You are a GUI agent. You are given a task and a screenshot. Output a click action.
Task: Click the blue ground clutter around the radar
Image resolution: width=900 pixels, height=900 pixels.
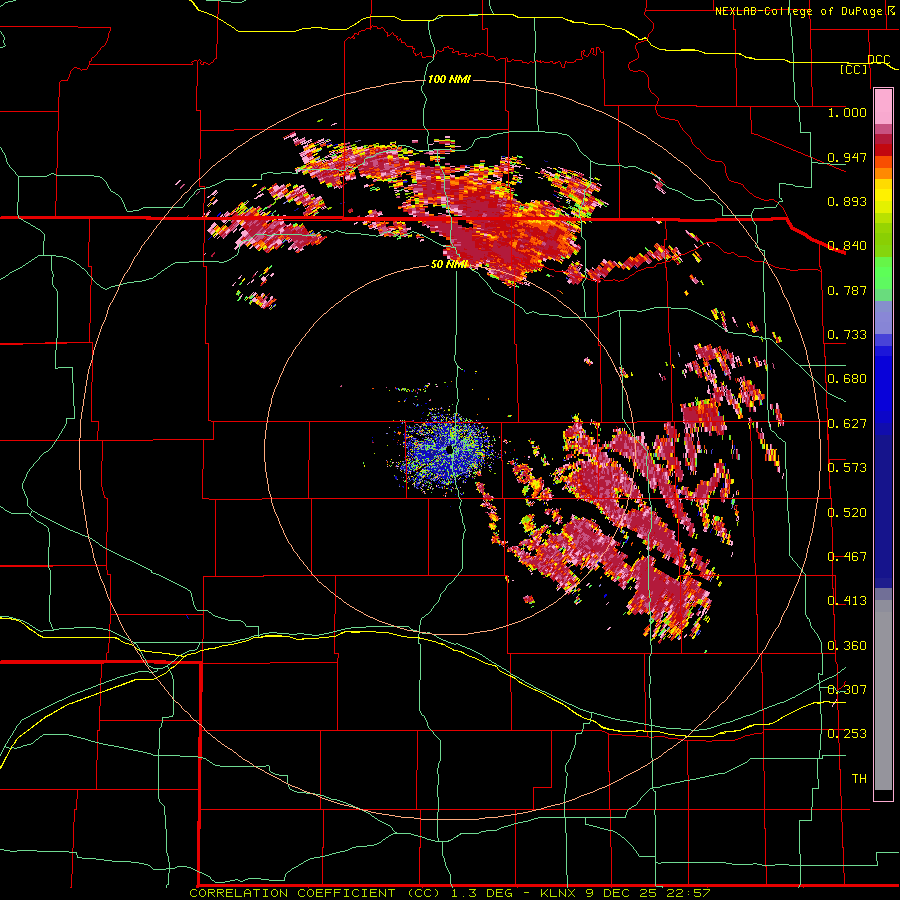445,451
